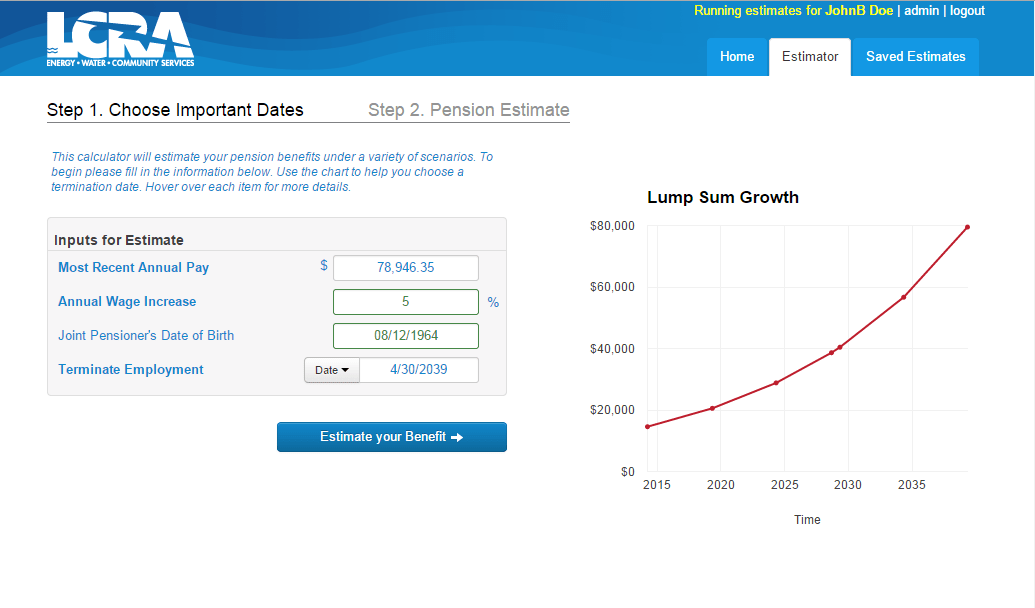Click the admin link
1035x608 pixels.
921,11
